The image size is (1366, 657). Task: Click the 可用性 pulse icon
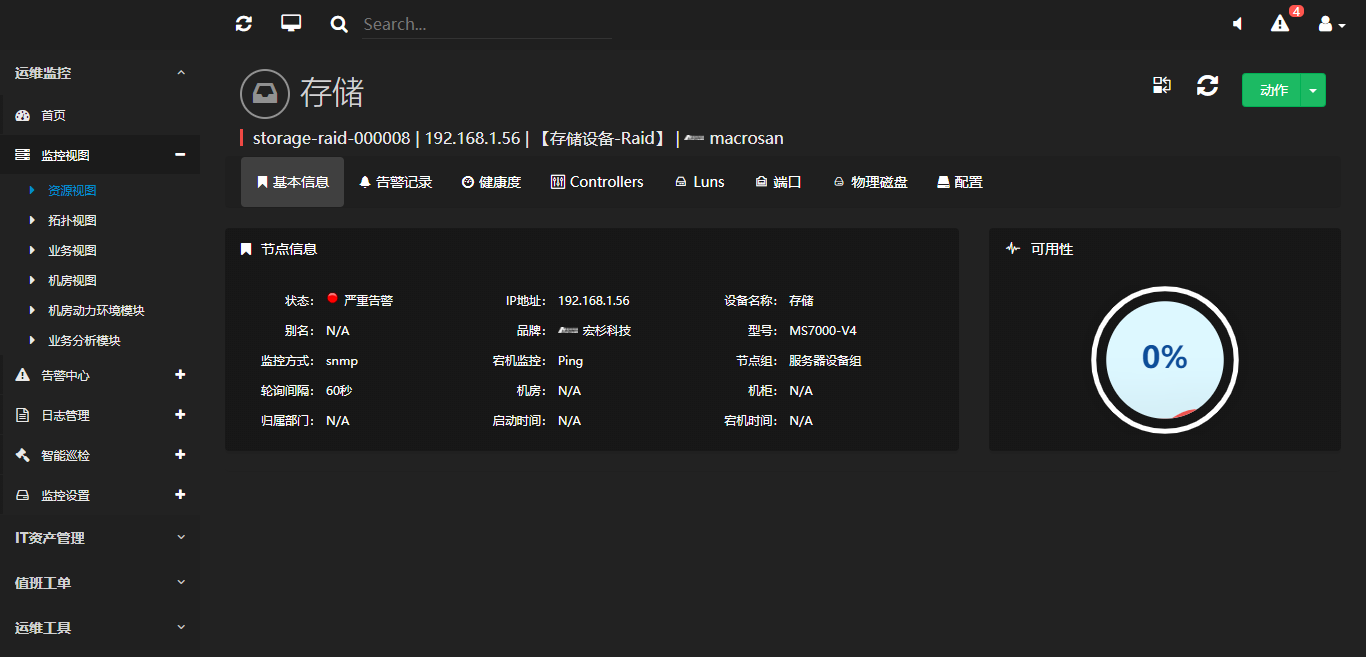click(x=1013, y=249)
